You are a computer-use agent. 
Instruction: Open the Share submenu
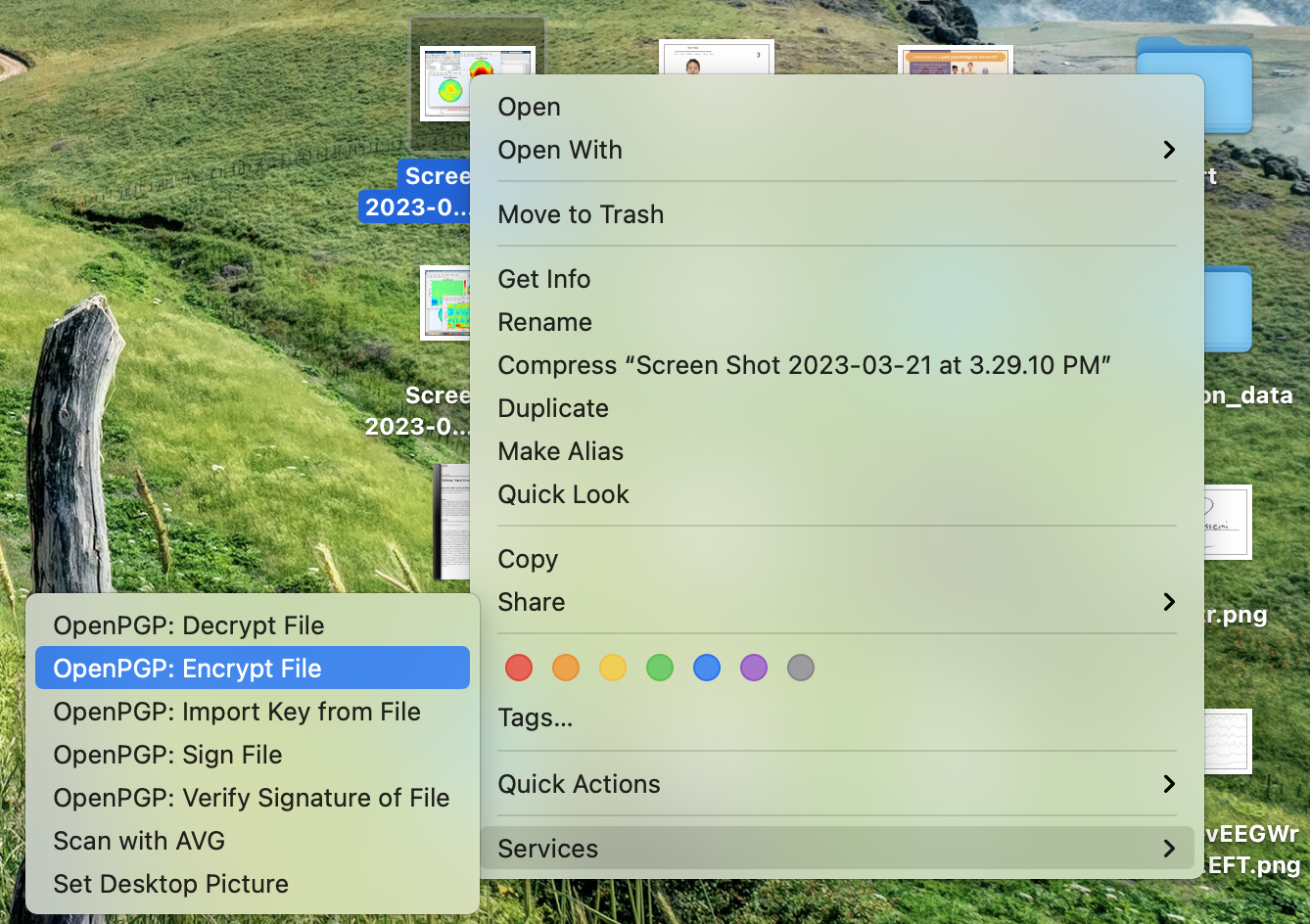click(837, 602)
